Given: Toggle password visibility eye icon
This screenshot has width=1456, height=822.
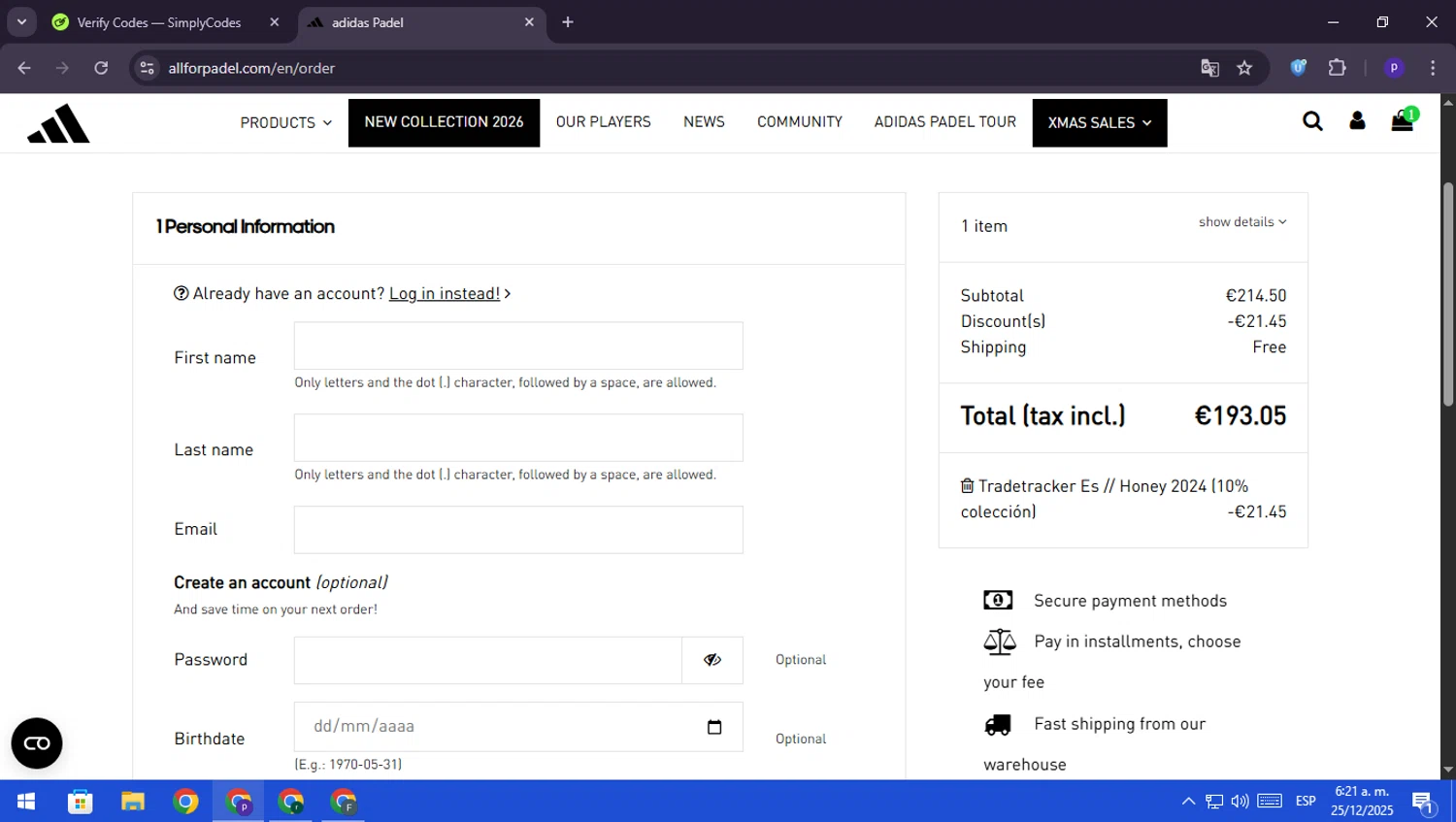Looking at the screenshot, I should [712, 660].
